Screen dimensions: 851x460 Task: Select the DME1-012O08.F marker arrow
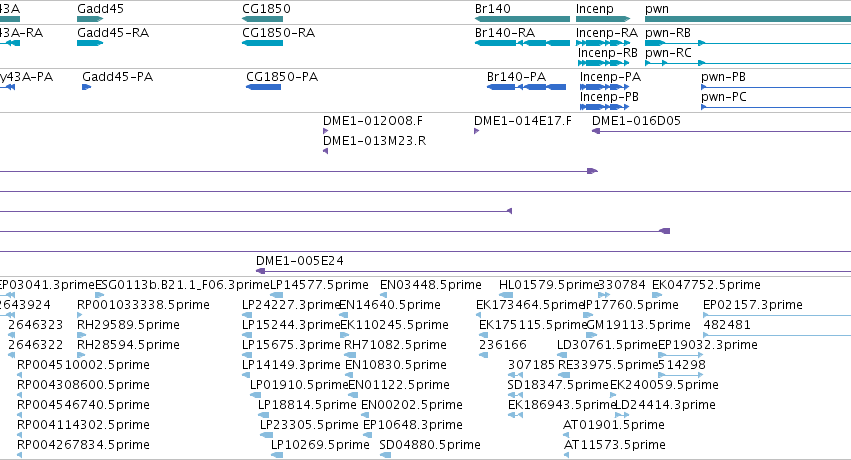tap(326, 131)
